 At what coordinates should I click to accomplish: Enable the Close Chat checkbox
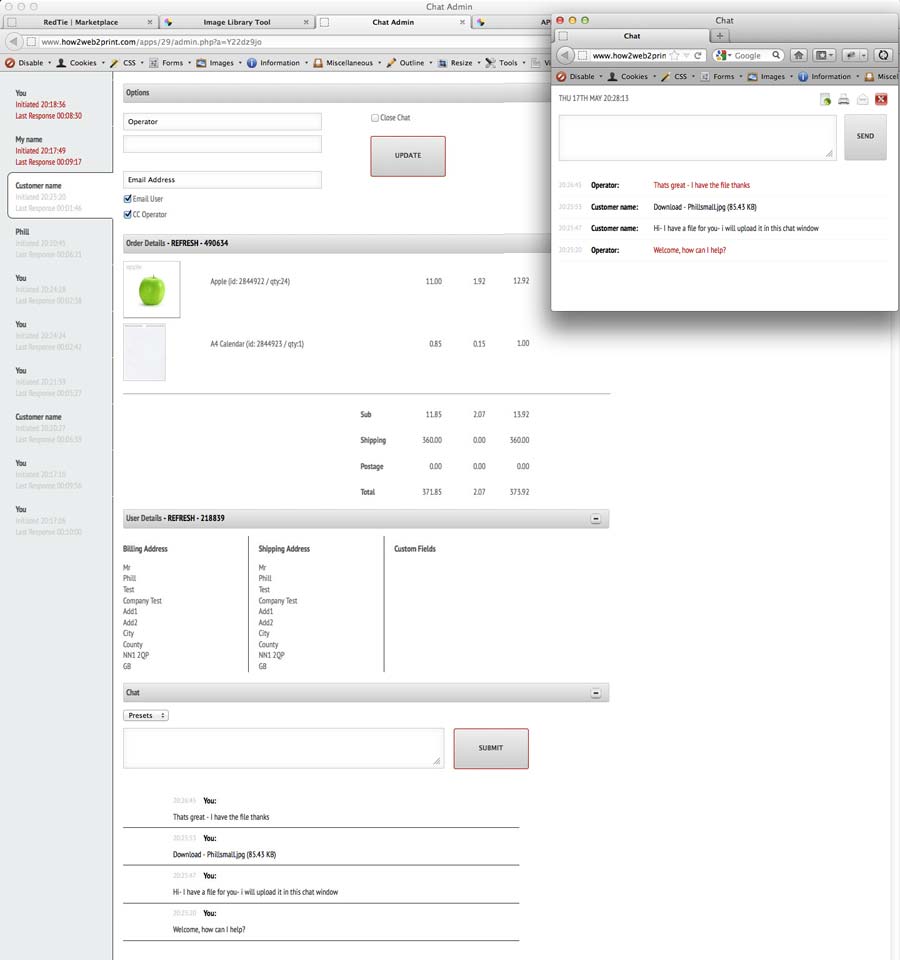pyautogui.click(x=375, y=118)
